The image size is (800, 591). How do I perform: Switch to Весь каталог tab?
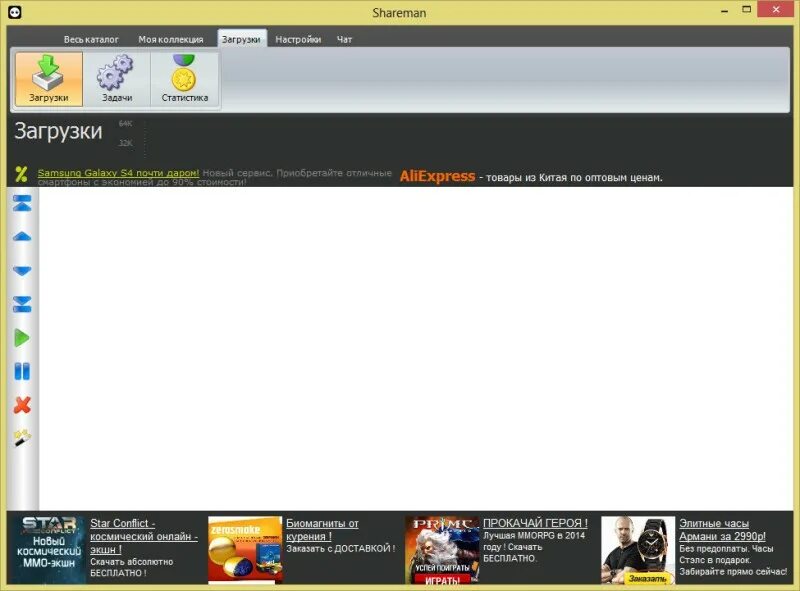pyautogui.click(x=91, y=39)
